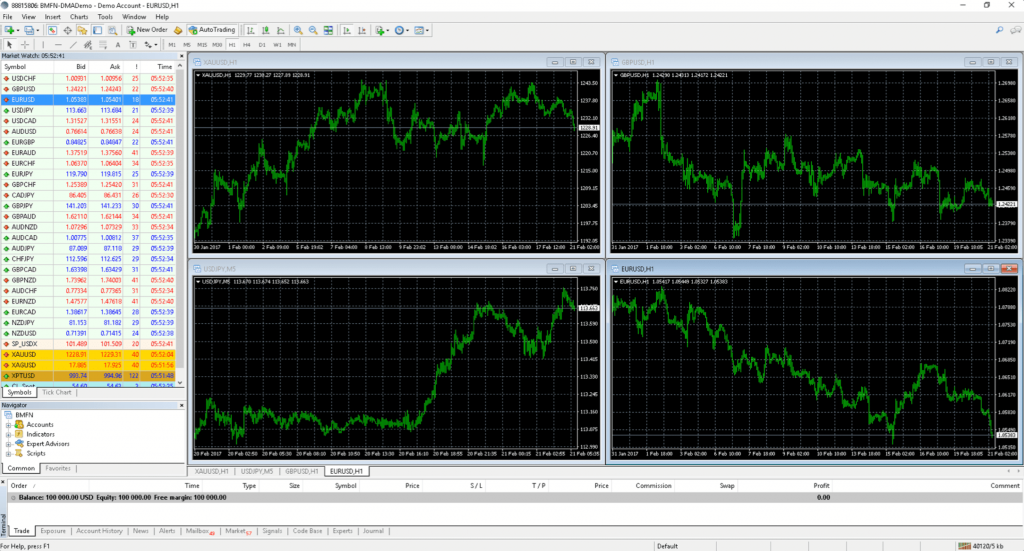This screenshot has width=1024, height=551.
Task: Switch timeframe to D1
Action: click(262, 45)
